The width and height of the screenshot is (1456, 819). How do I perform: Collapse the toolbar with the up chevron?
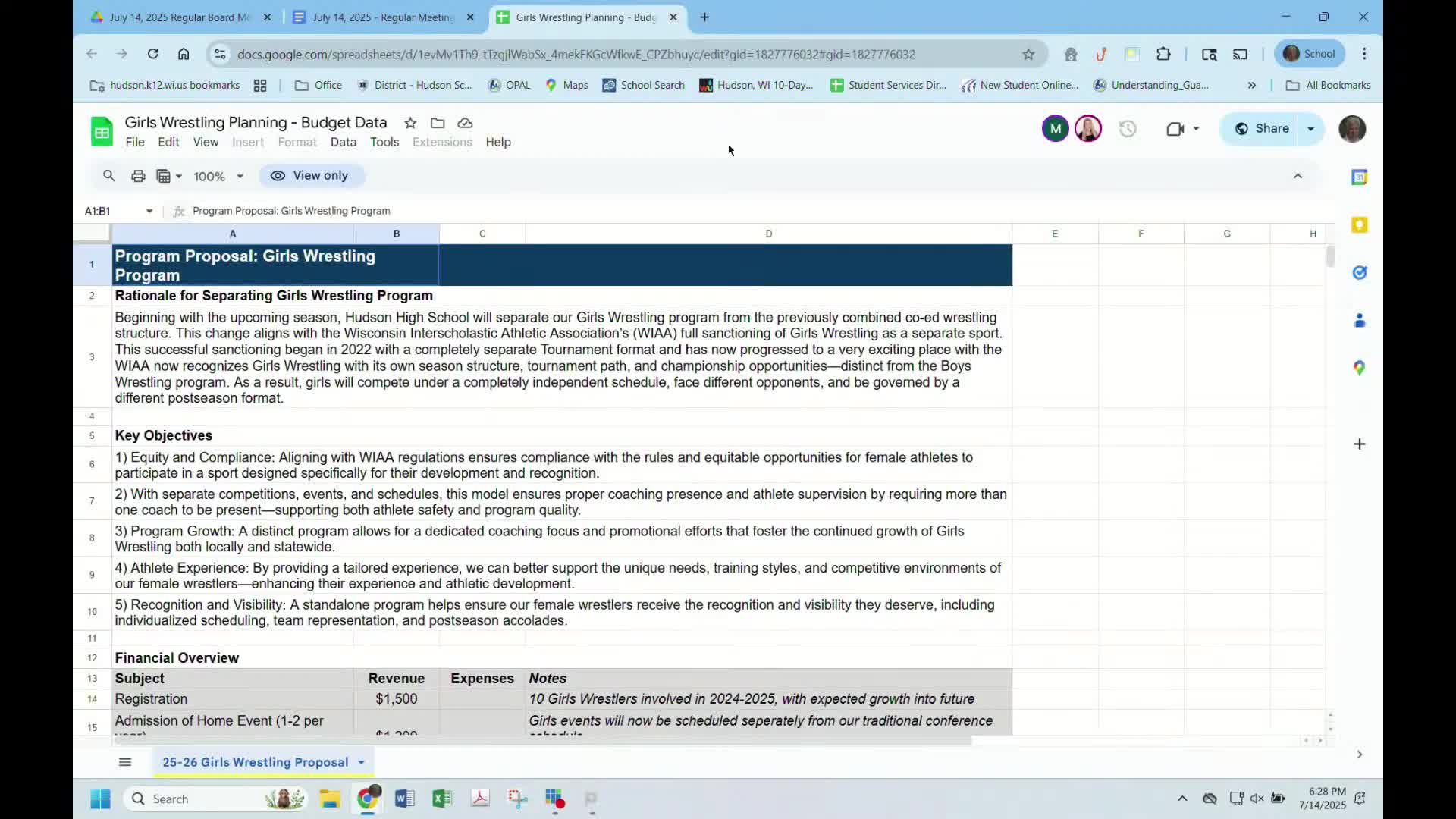1298,176
